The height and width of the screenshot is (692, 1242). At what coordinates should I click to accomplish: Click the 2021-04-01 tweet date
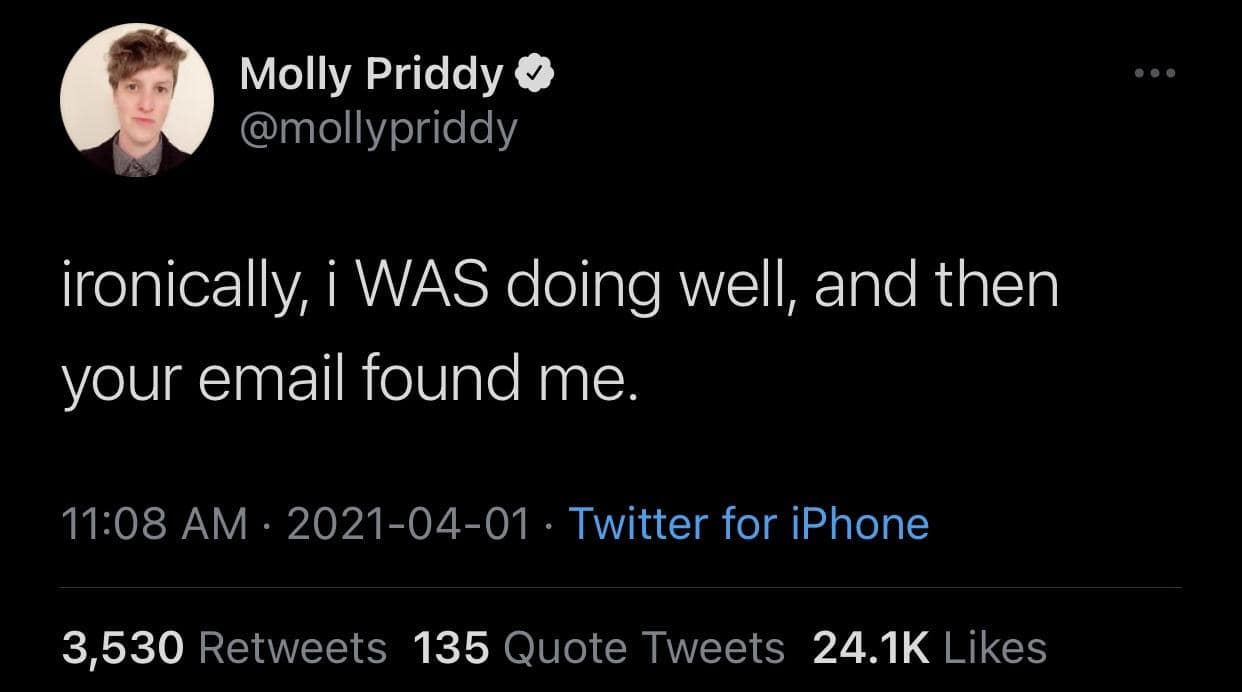[x=409, y=524]
